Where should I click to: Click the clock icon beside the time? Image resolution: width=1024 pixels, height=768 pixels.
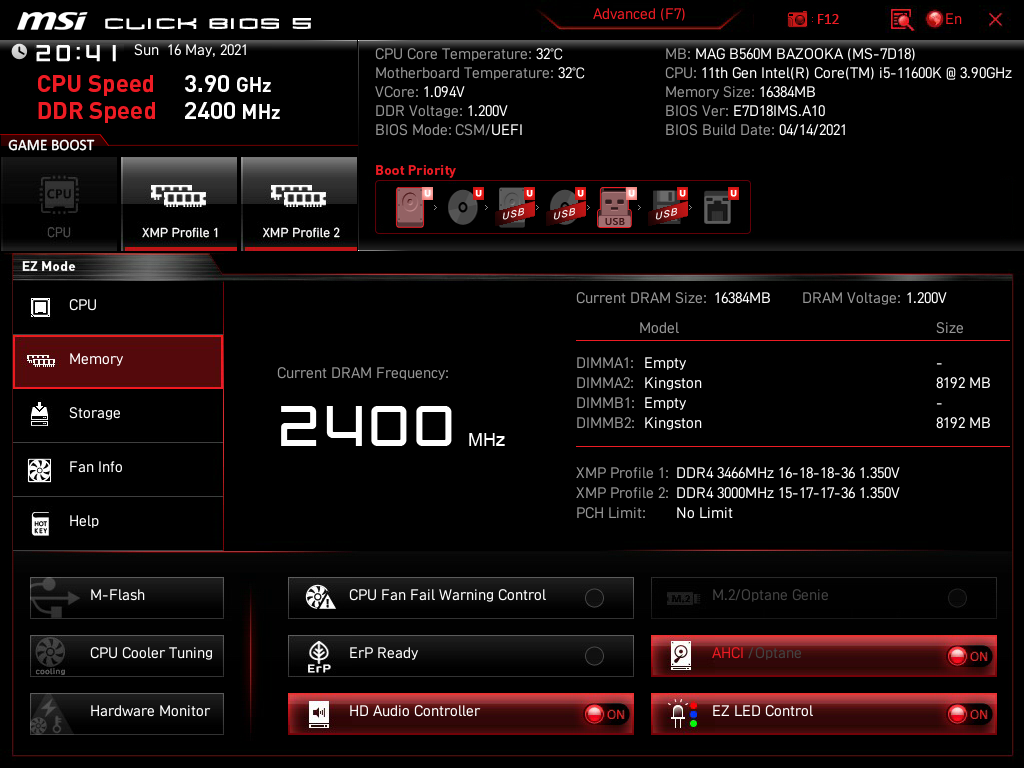(19, 52)
